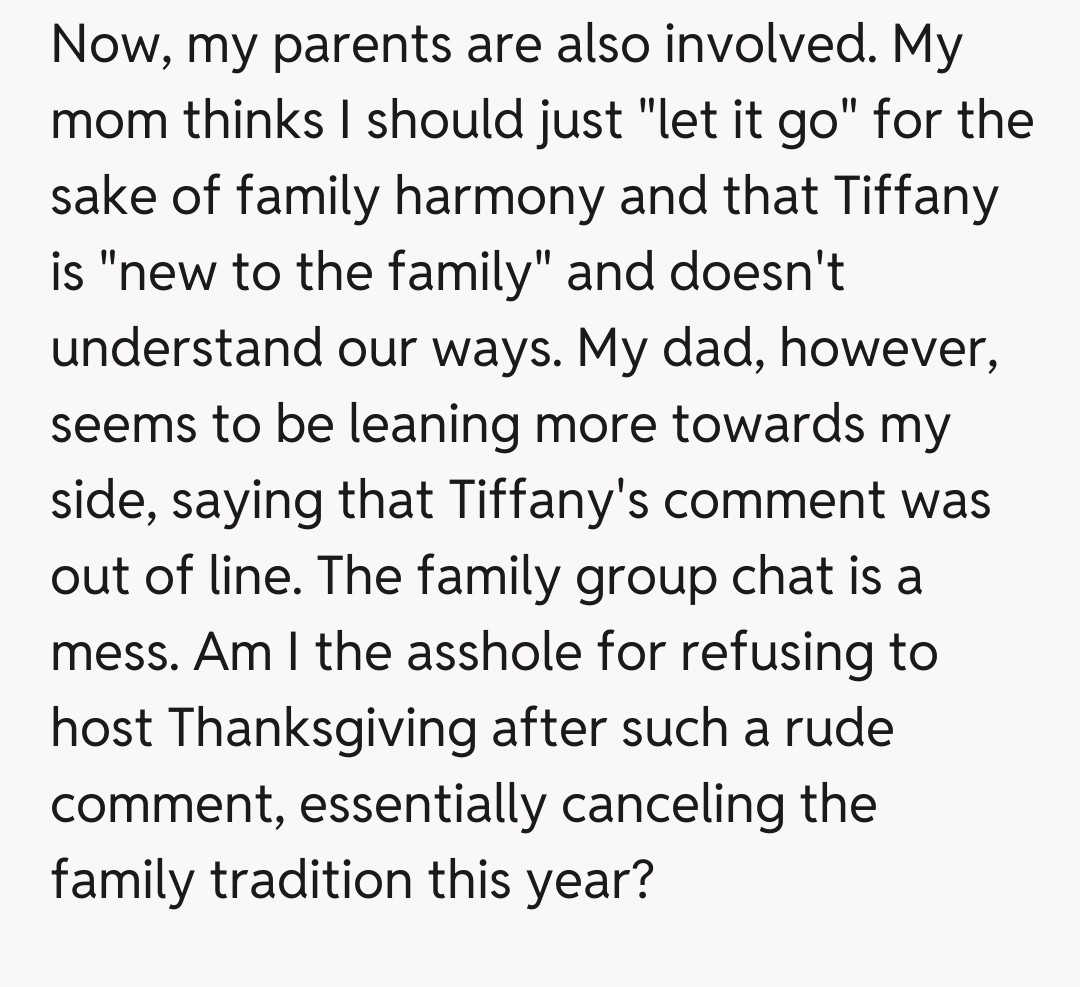Viewport: 1080px width, 987px height.
Task: Click the word "tradition" in the last line
Action: click(311, 882)
